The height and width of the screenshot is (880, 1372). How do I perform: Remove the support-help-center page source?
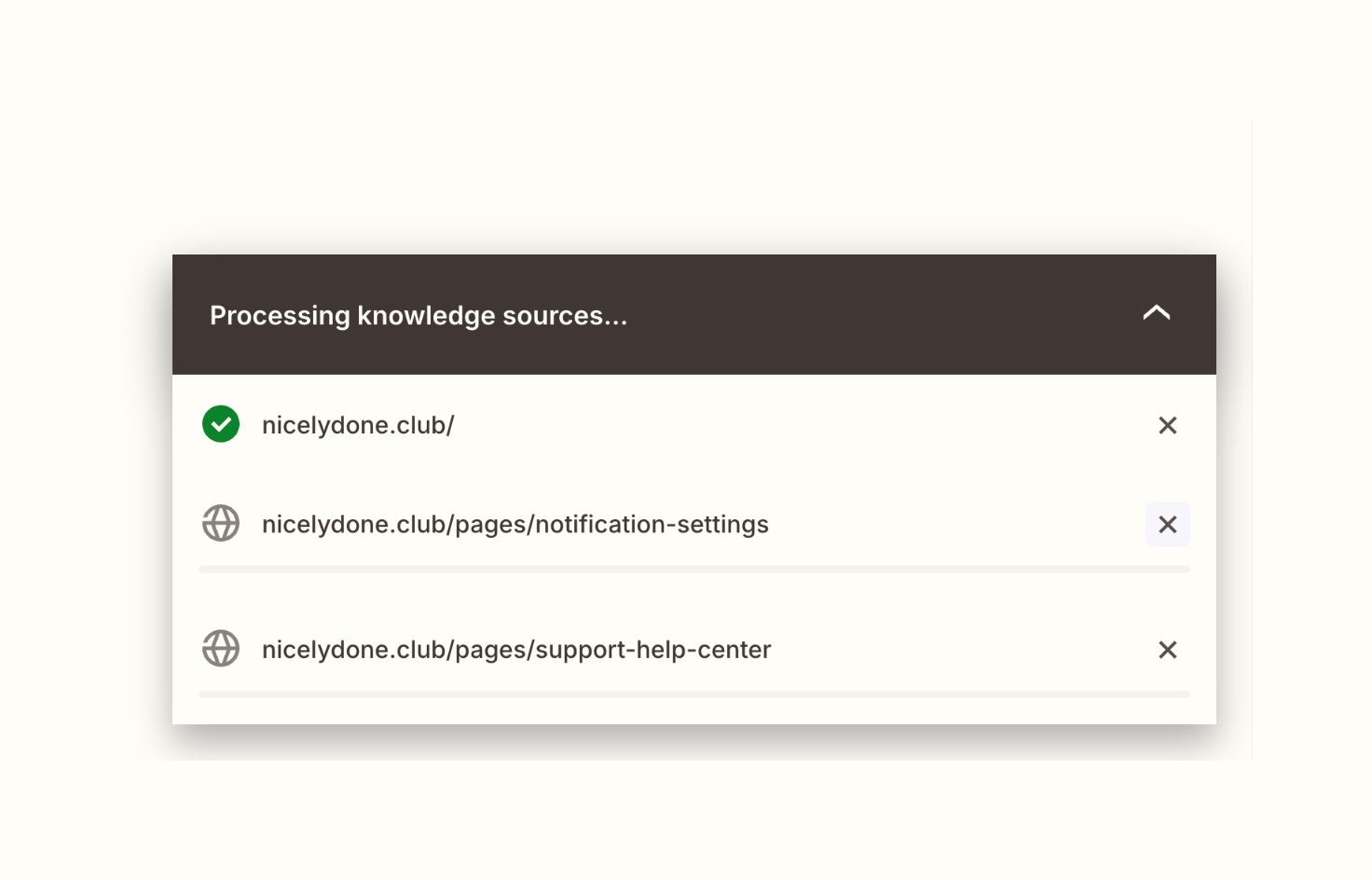tap(1167, 650)
